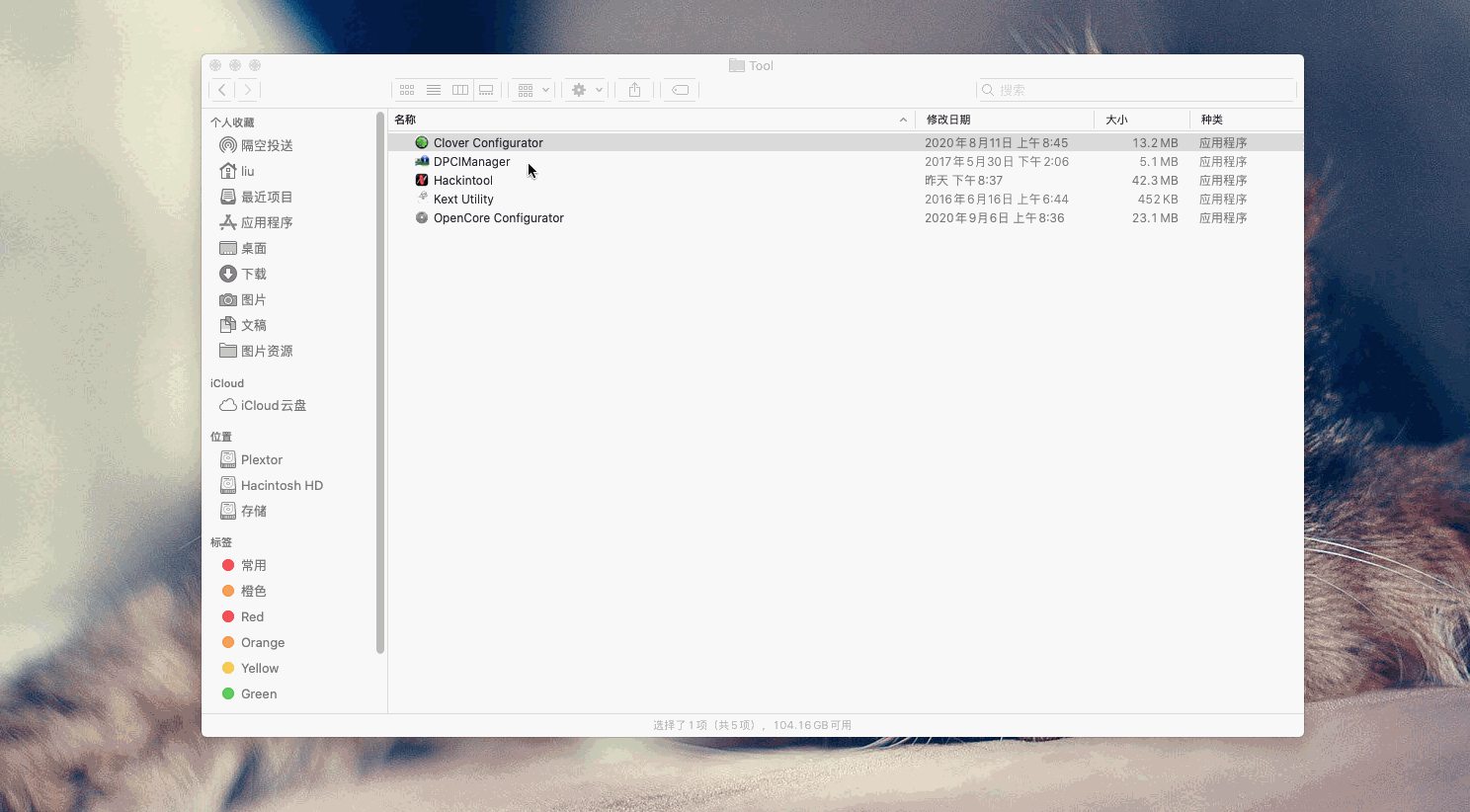Screen dimensions: 1470x812
Task: Select the Clover Configurator app icon
Action: (422, 142)
